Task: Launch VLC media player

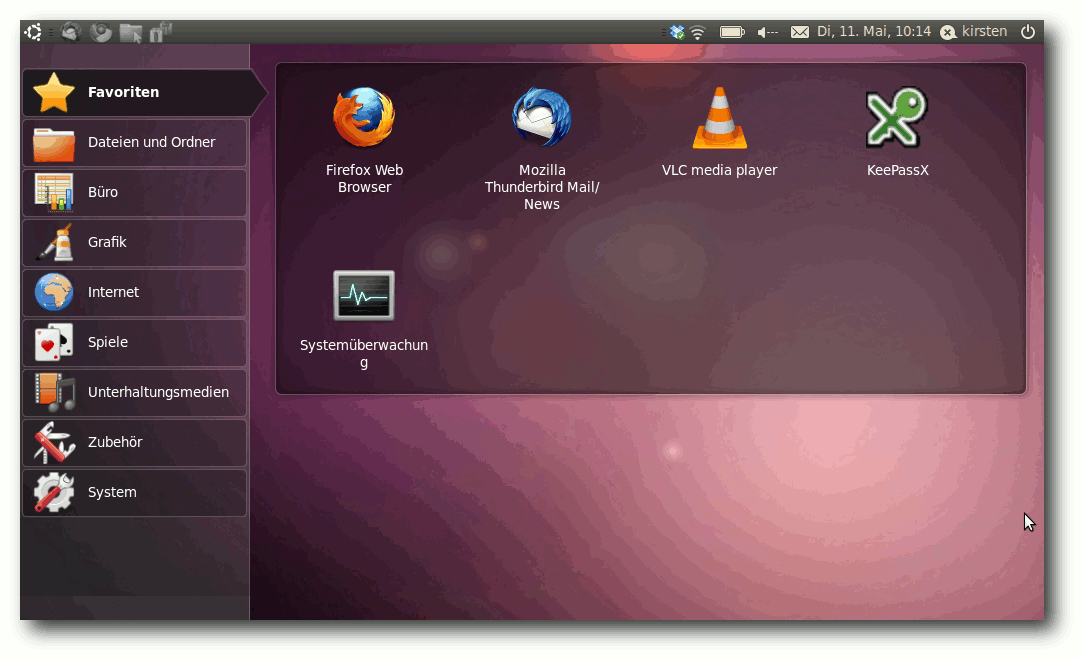Action: tap(720, 132)
